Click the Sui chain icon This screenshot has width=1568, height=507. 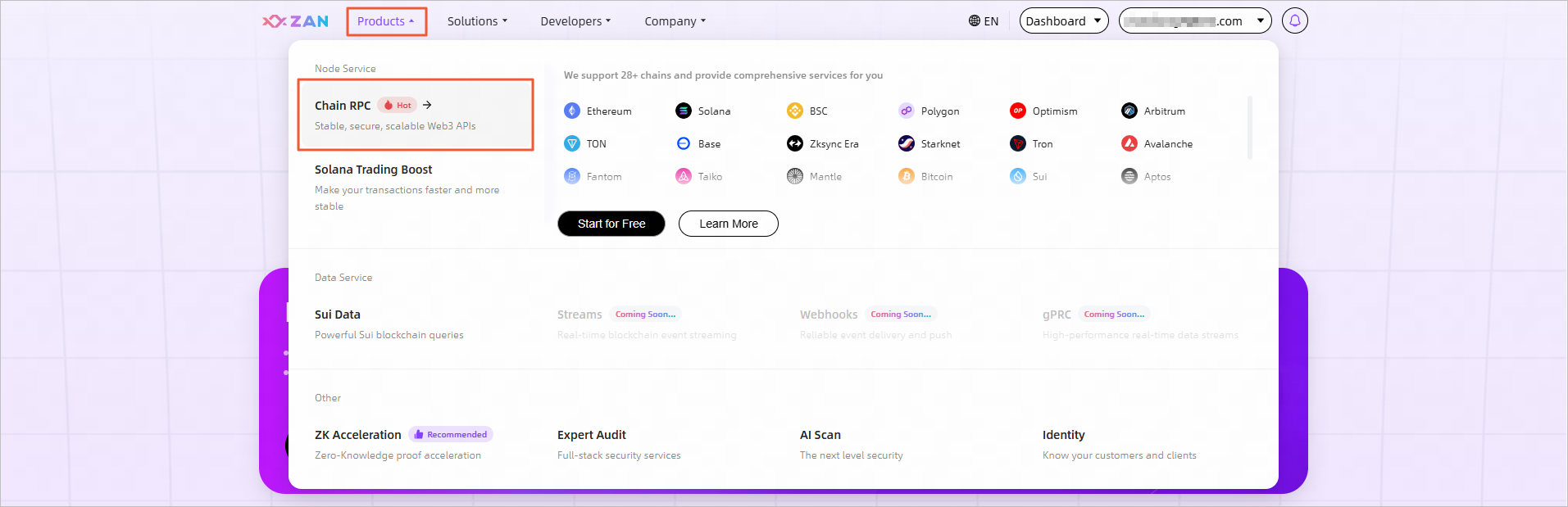[1018, 176]
